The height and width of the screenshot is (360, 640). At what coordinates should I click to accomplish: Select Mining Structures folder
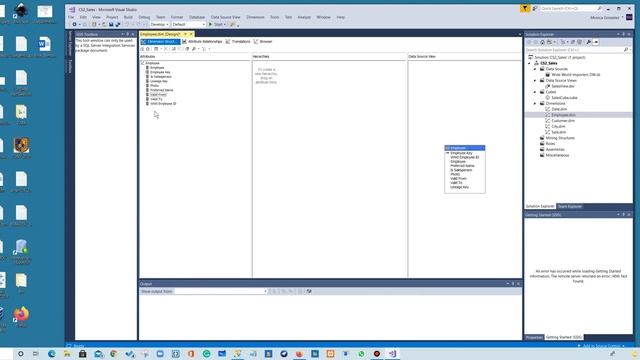(x=557, y=138)
